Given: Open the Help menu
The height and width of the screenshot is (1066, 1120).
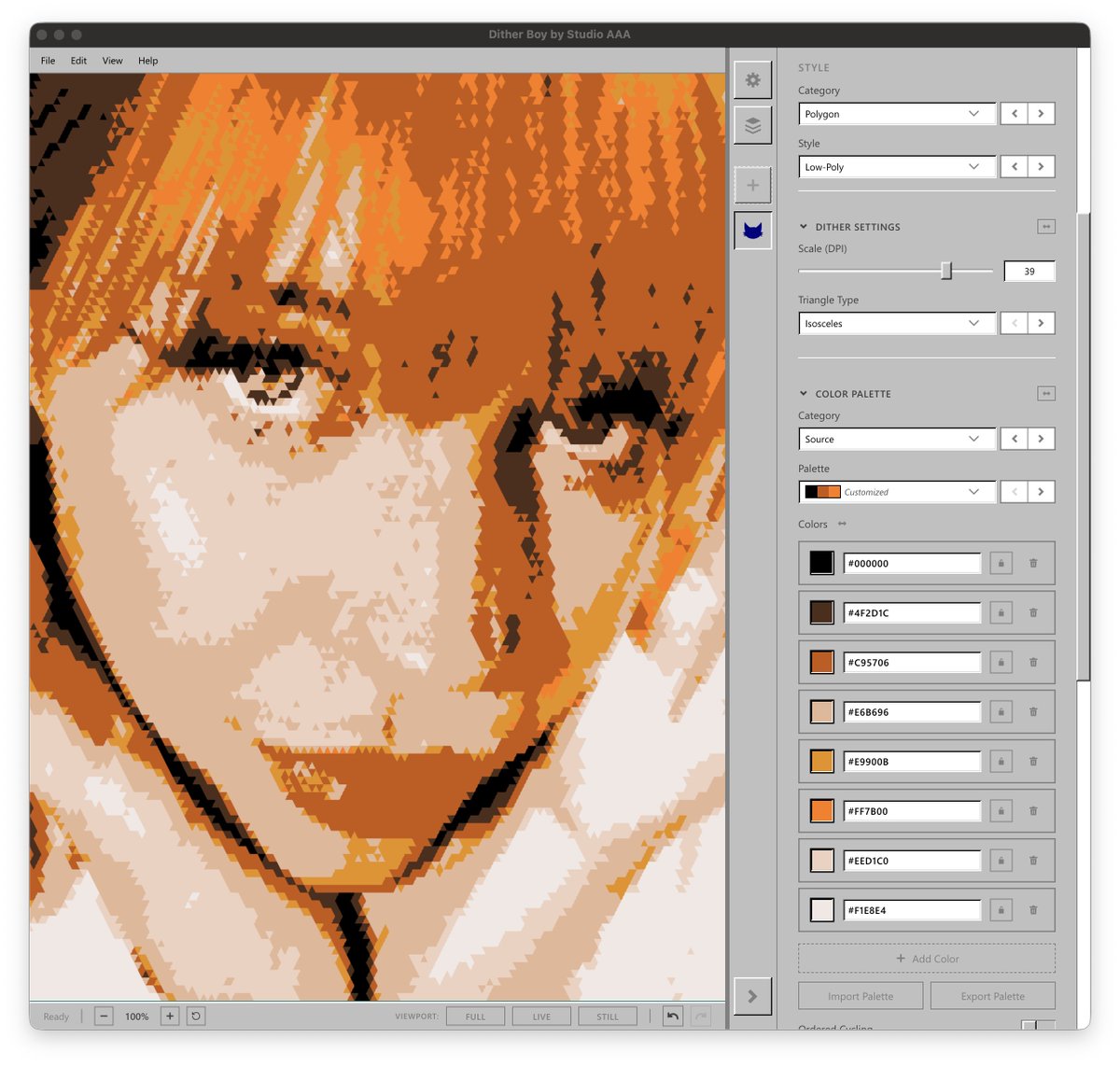Looking at the screenshot, I should [147, 61].
